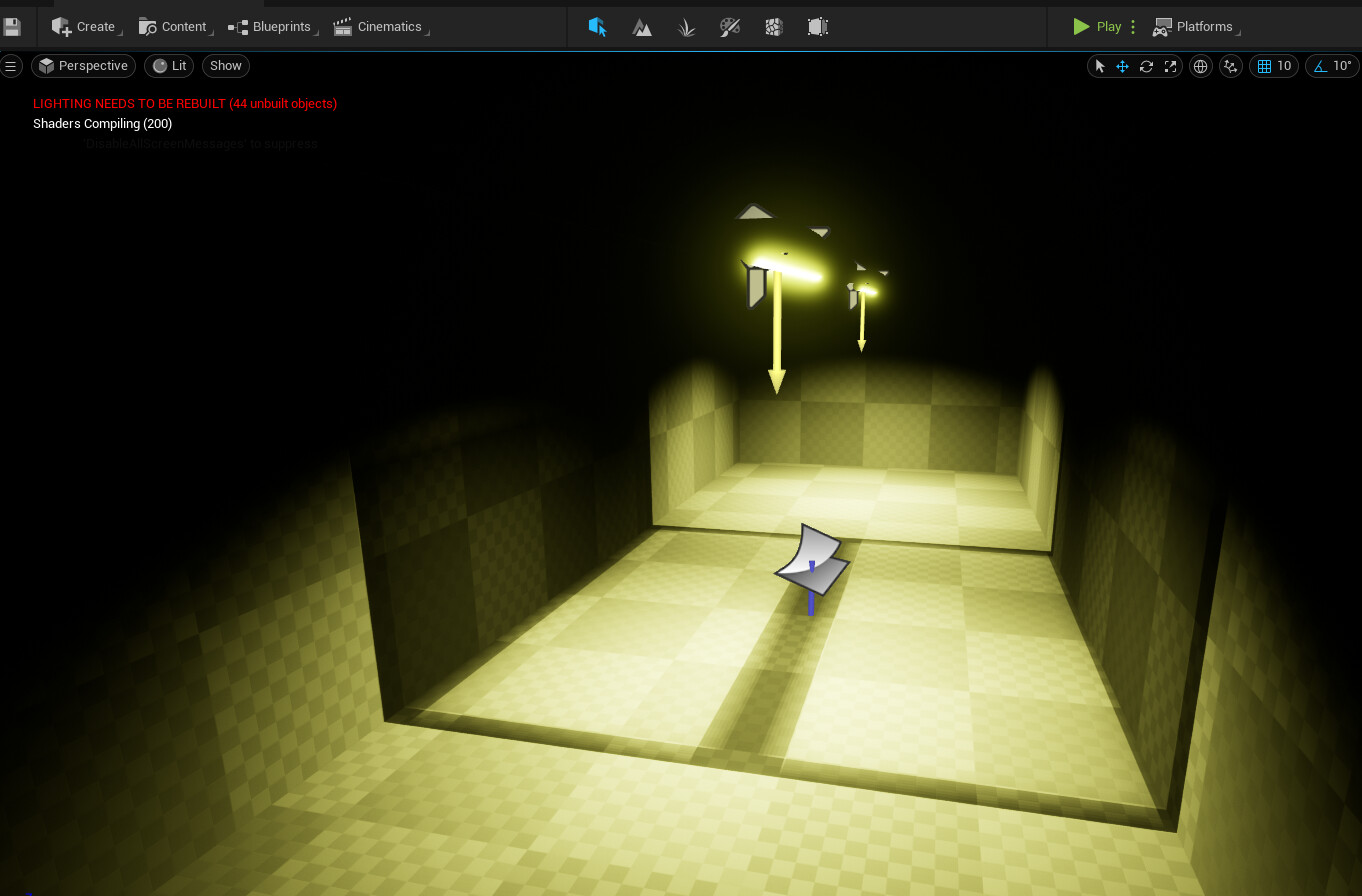Screen dimensions: 1362x896
Task: Toggle world/local coordinate system globe
Action: 1201,66
